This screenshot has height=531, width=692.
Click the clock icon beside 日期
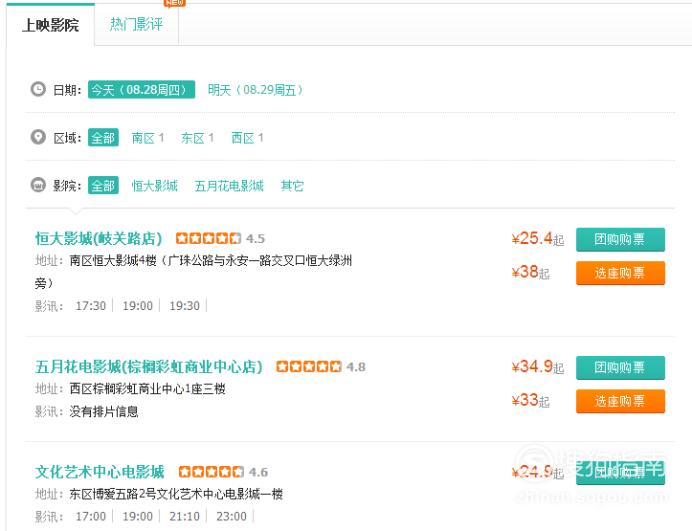tap(38, 89)
